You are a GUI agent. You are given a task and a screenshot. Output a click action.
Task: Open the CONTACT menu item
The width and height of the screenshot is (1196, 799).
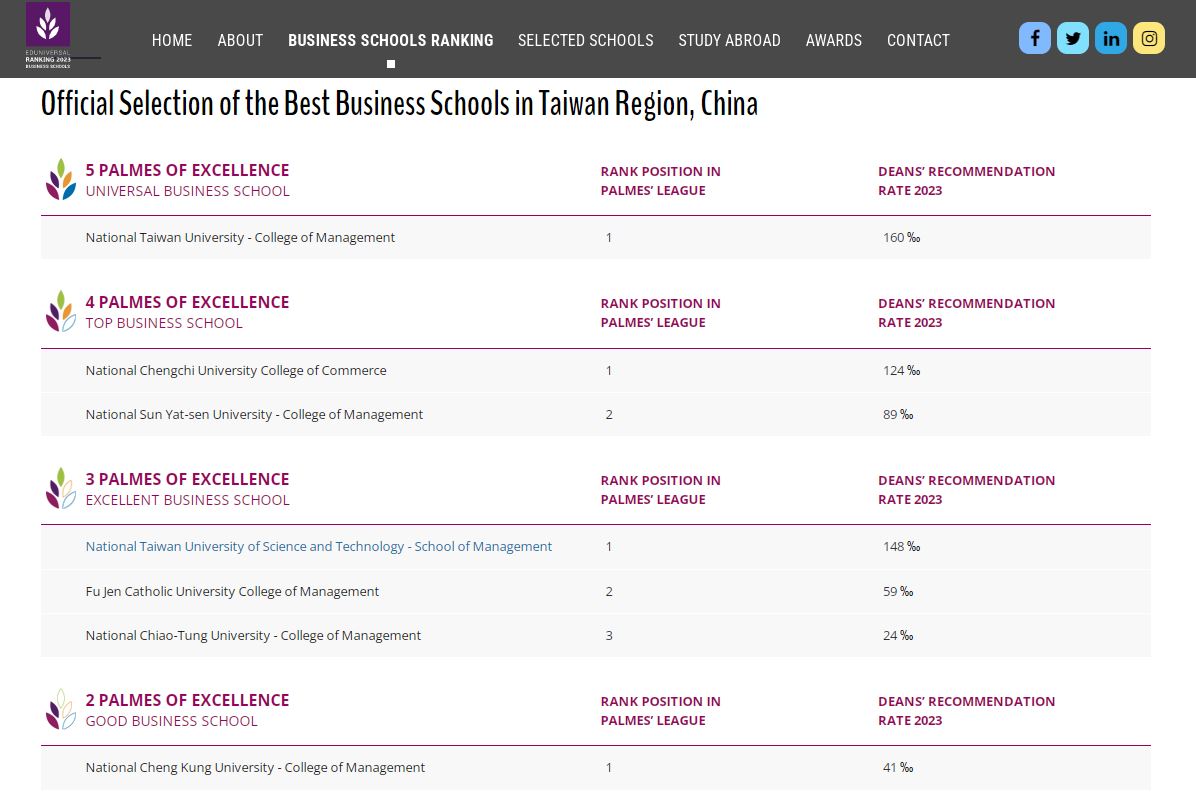point(918,40)
